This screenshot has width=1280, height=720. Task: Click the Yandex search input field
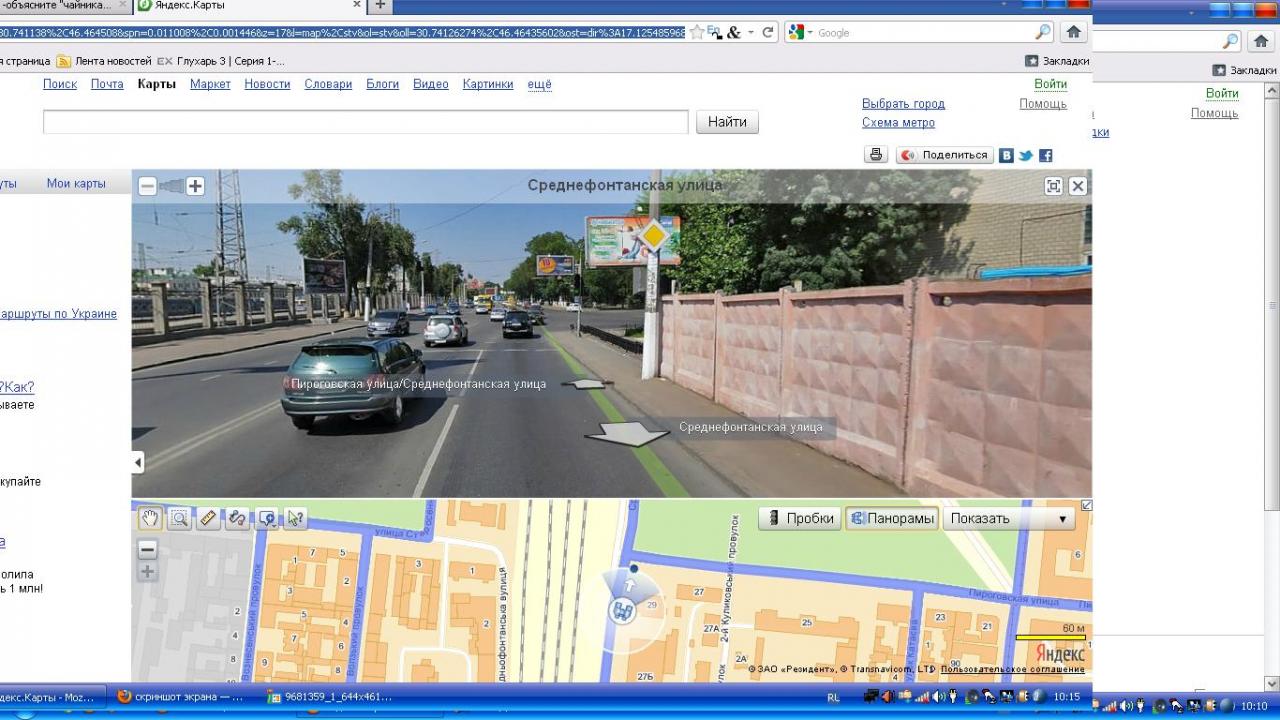tap(365, 122)
